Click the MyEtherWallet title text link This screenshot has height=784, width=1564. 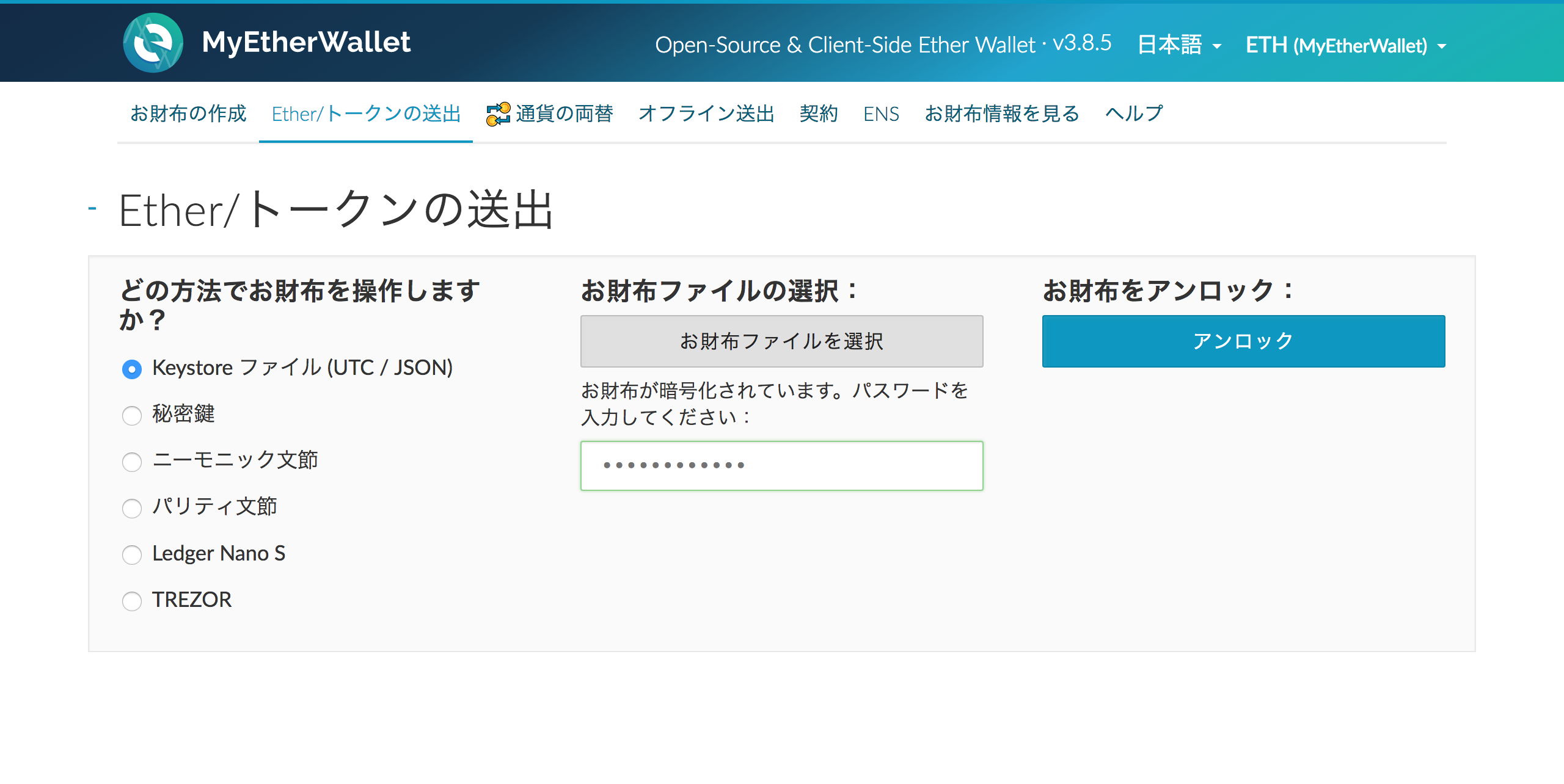[x=306, y=43]
